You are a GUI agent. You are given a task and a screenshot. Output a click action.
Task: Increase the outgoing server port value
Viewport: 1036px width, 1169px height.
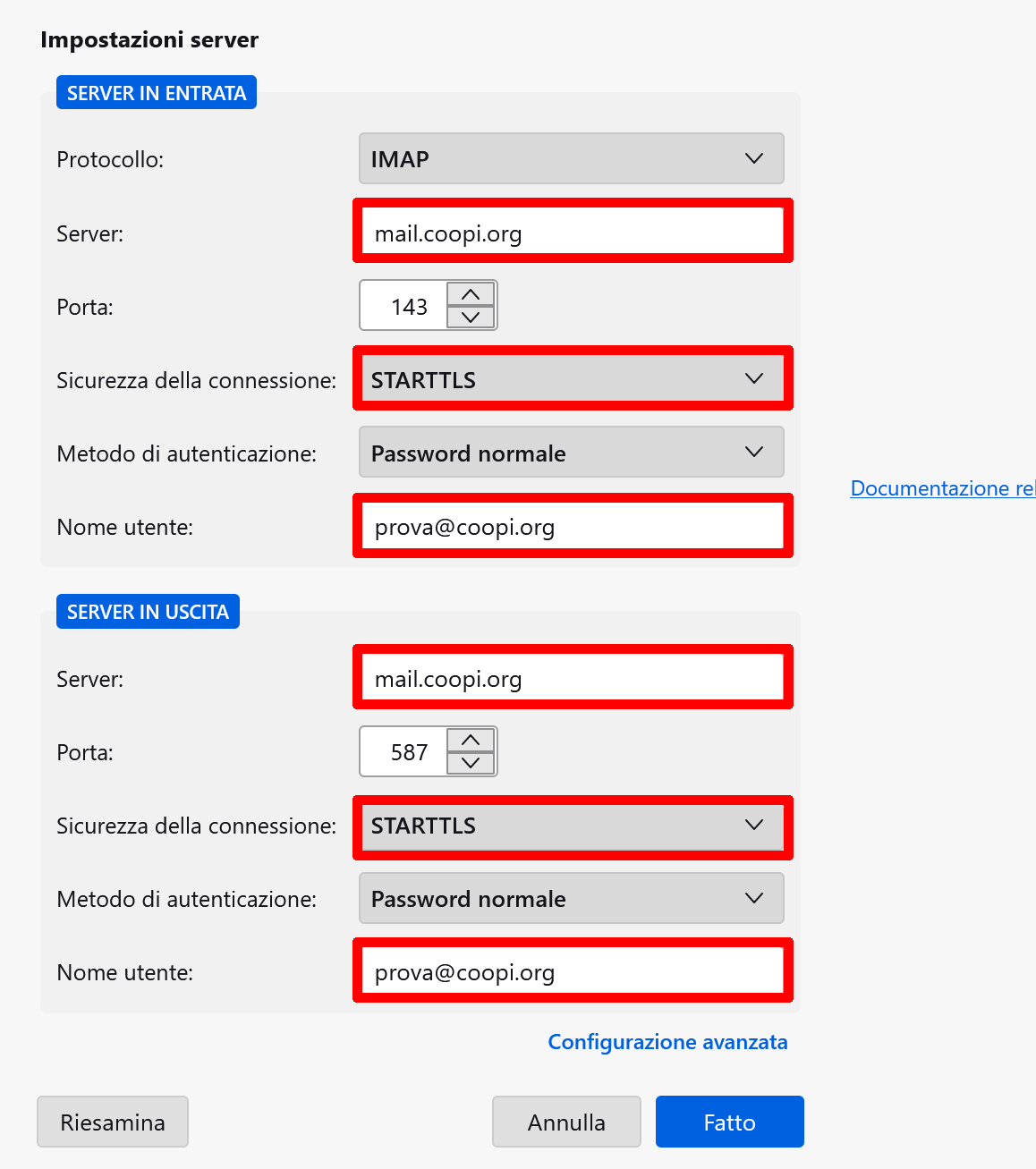(x=471, y=740)
